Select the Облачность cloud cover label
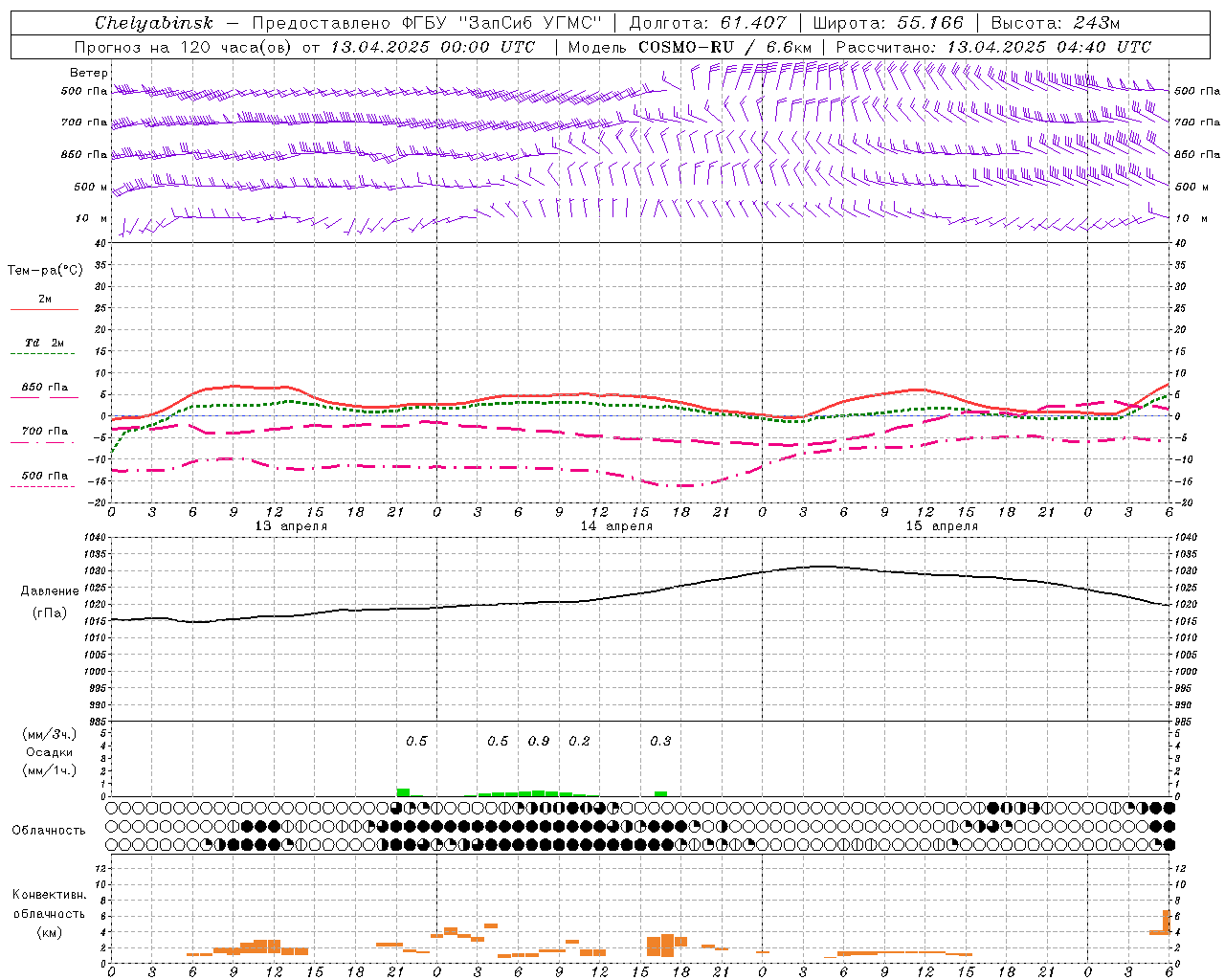This screenshot has height=980, width=1225. coord(49,831)
